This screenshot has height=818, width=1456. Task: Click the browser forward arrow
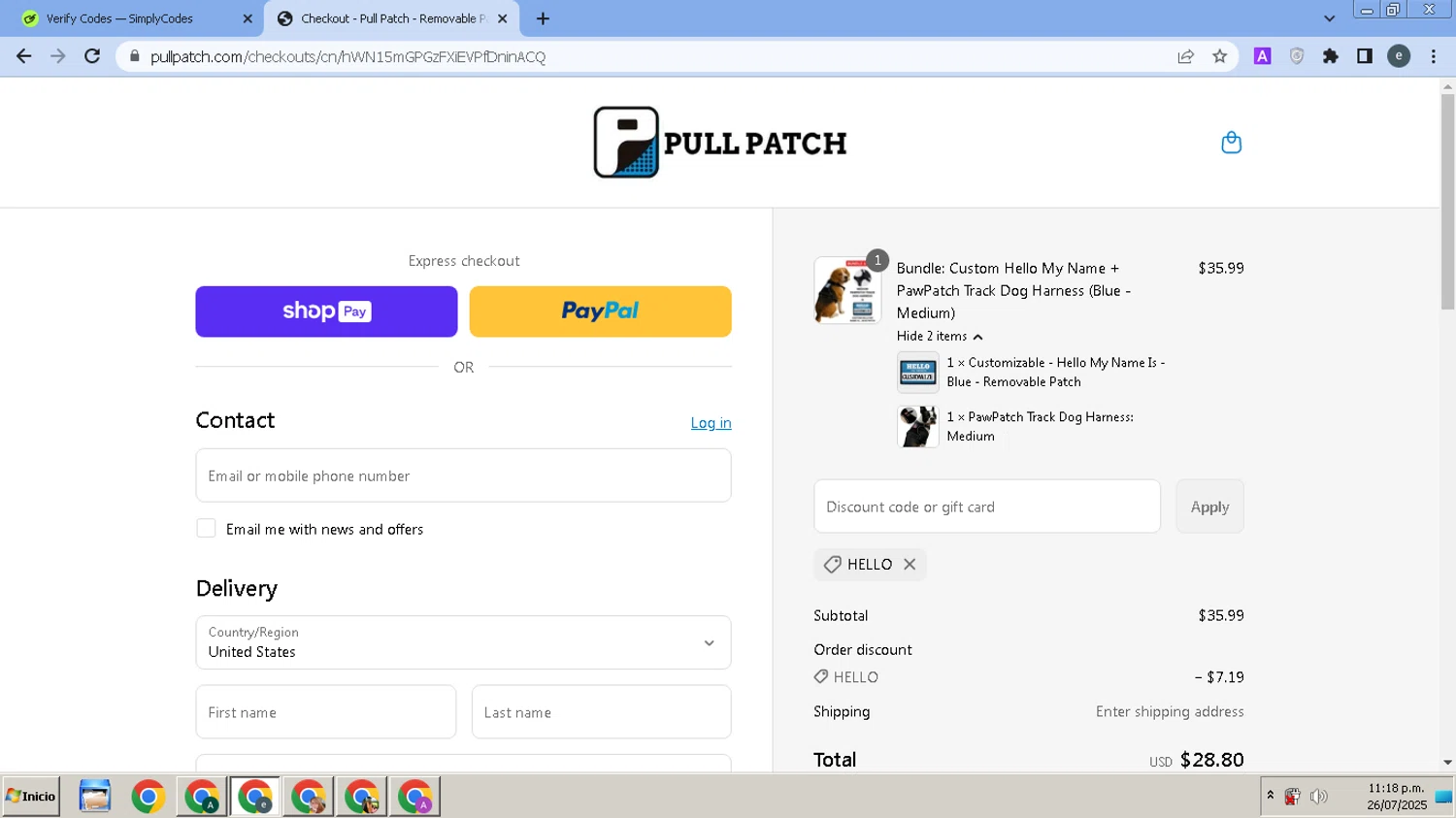(58, 56)
